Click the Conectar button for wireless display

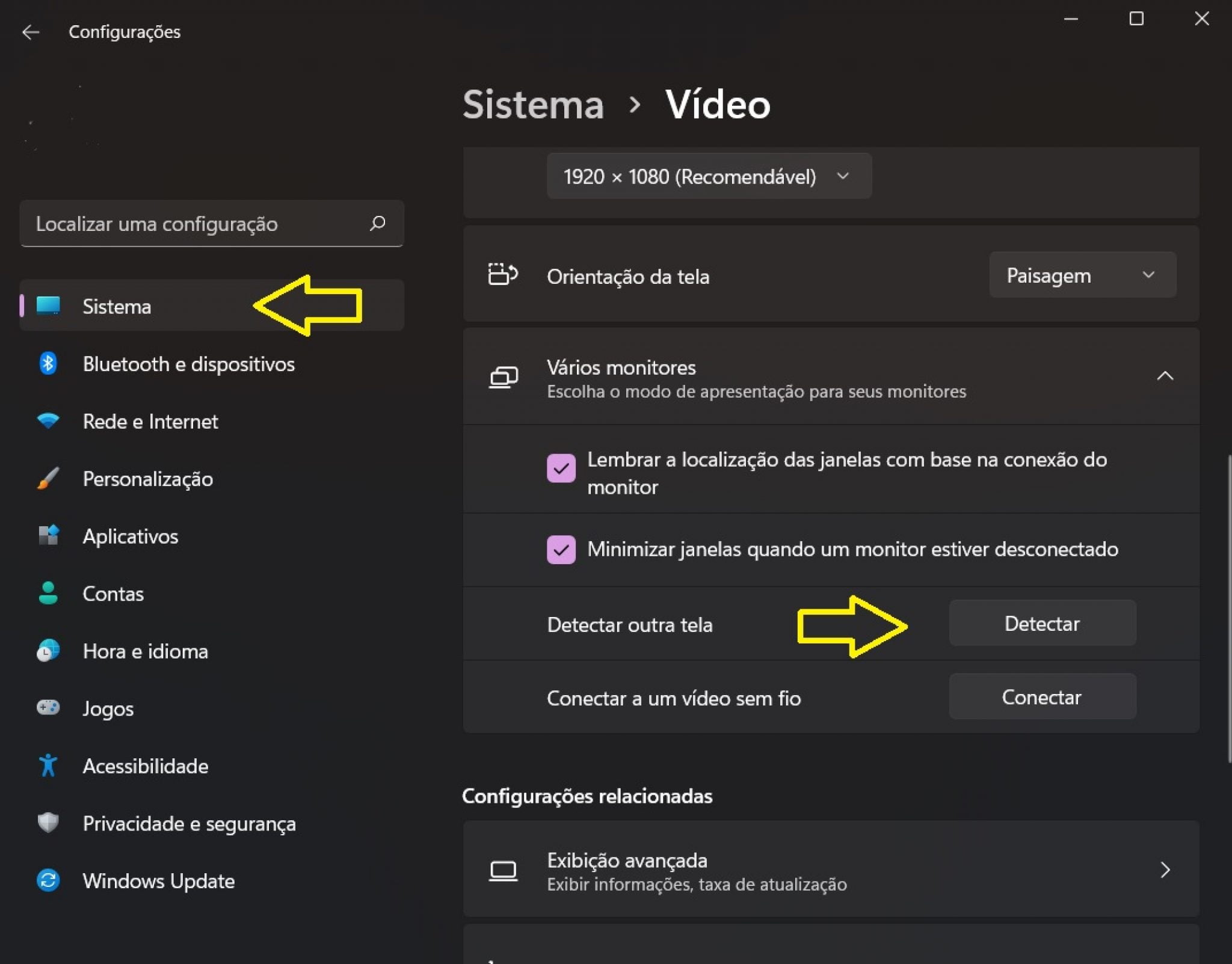1043,698
